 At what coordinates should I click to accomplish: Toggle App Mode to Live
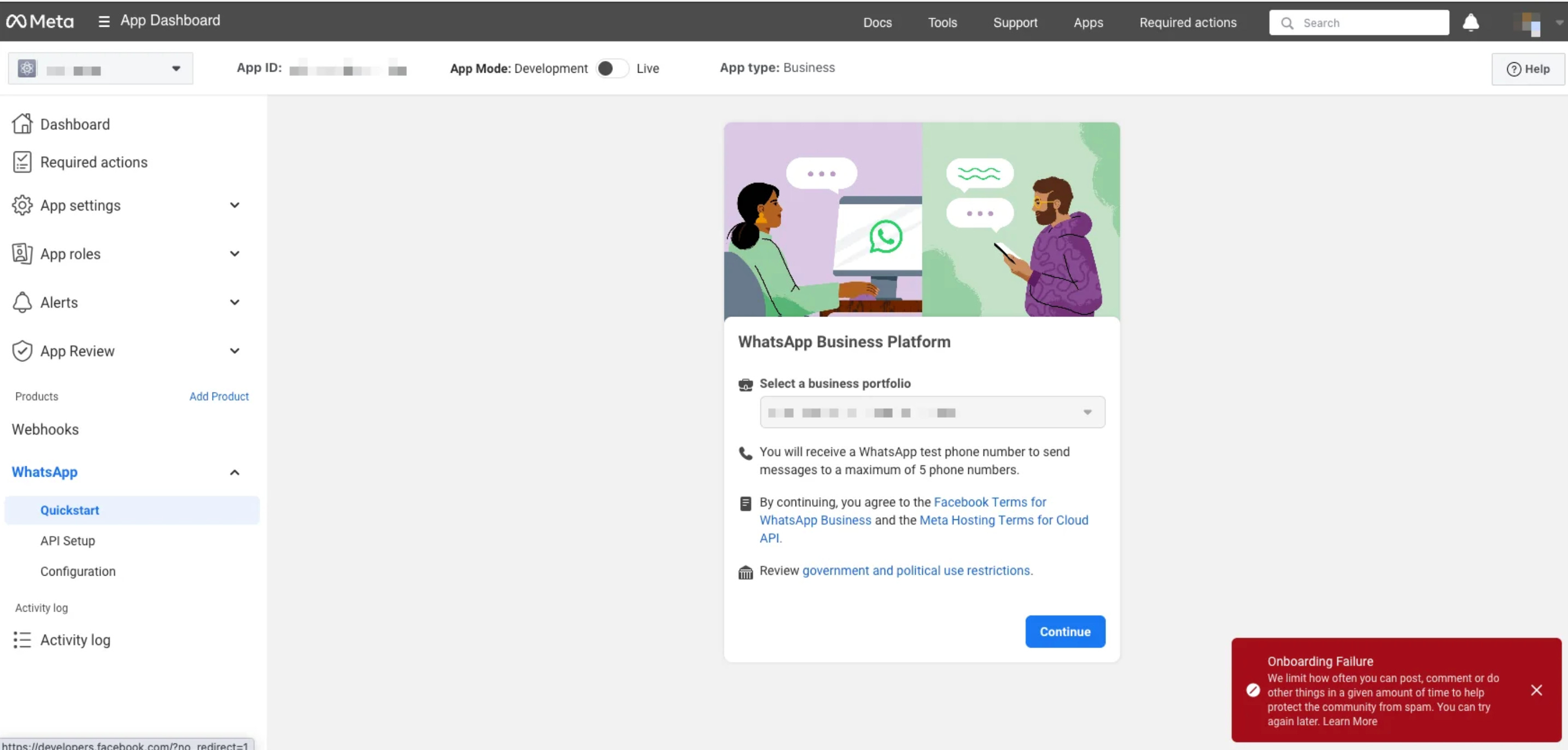click(x=612, y=68)
